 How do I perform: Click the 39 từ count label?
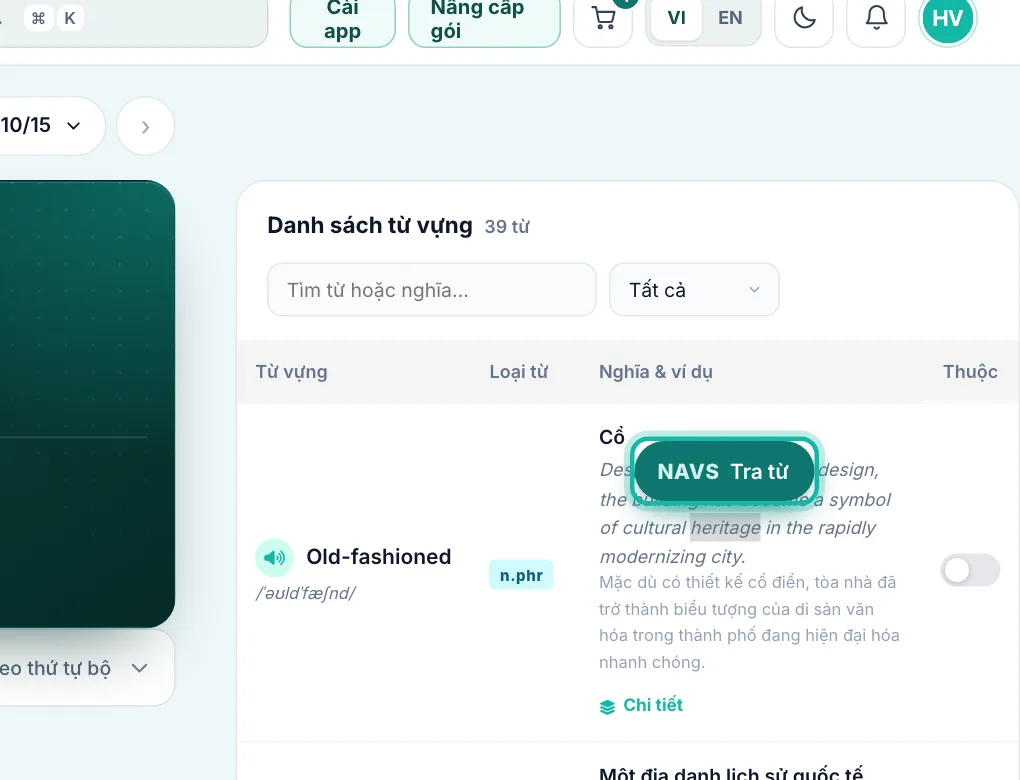[507, 227]
